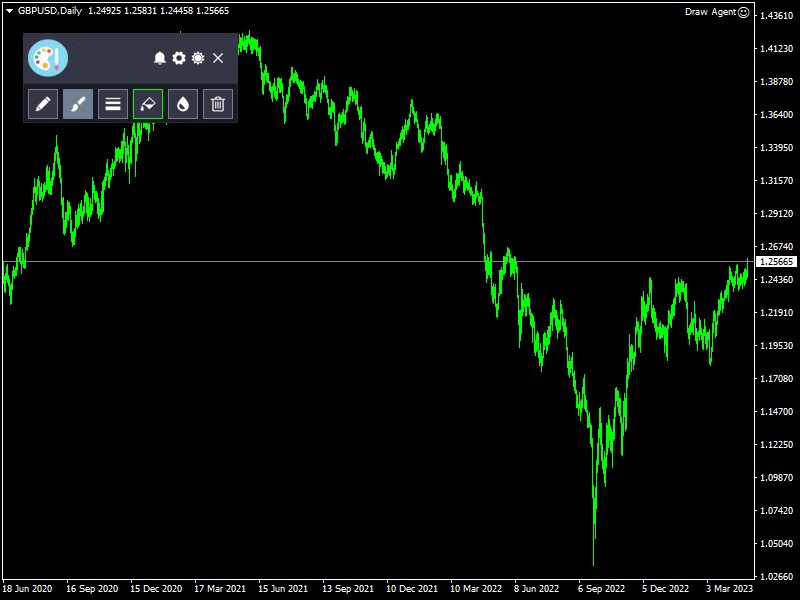Open settings with the gear icon

click(x=179, y=58)
